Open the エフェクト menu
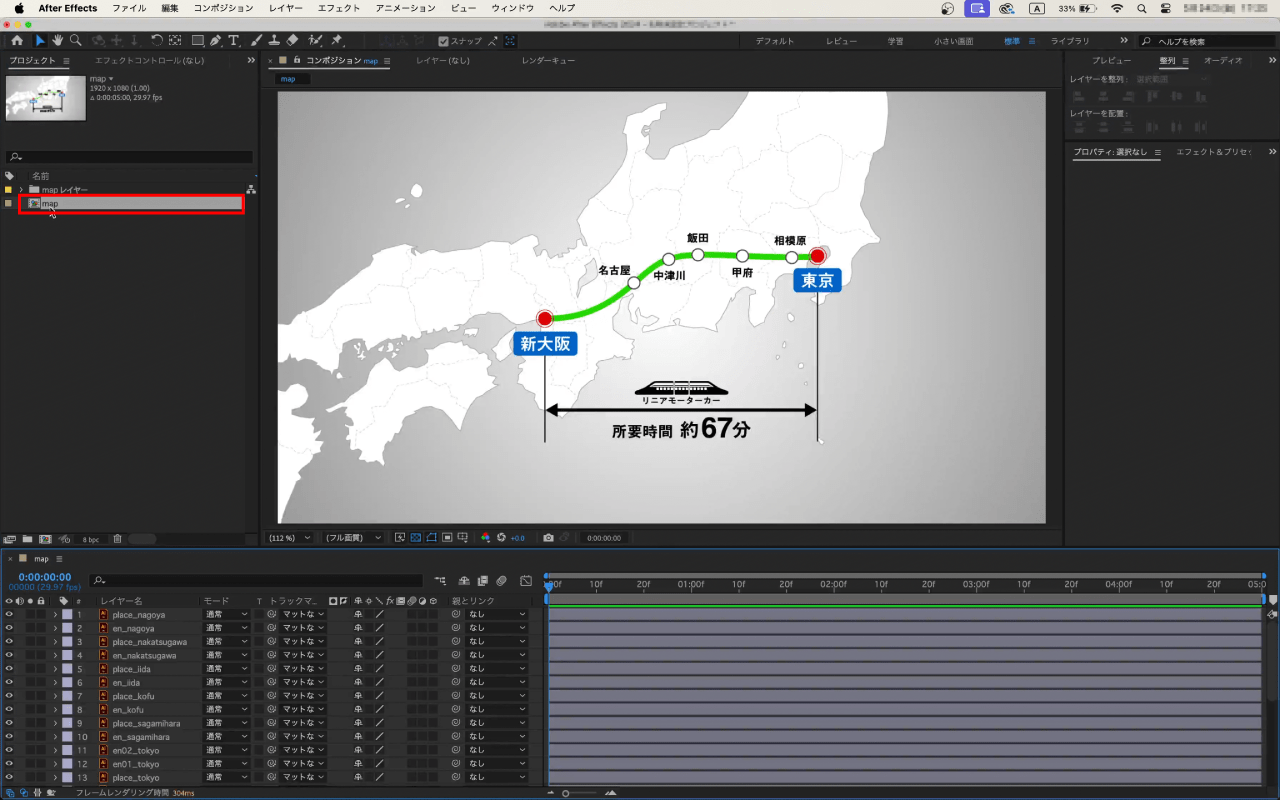 [339, 8]
